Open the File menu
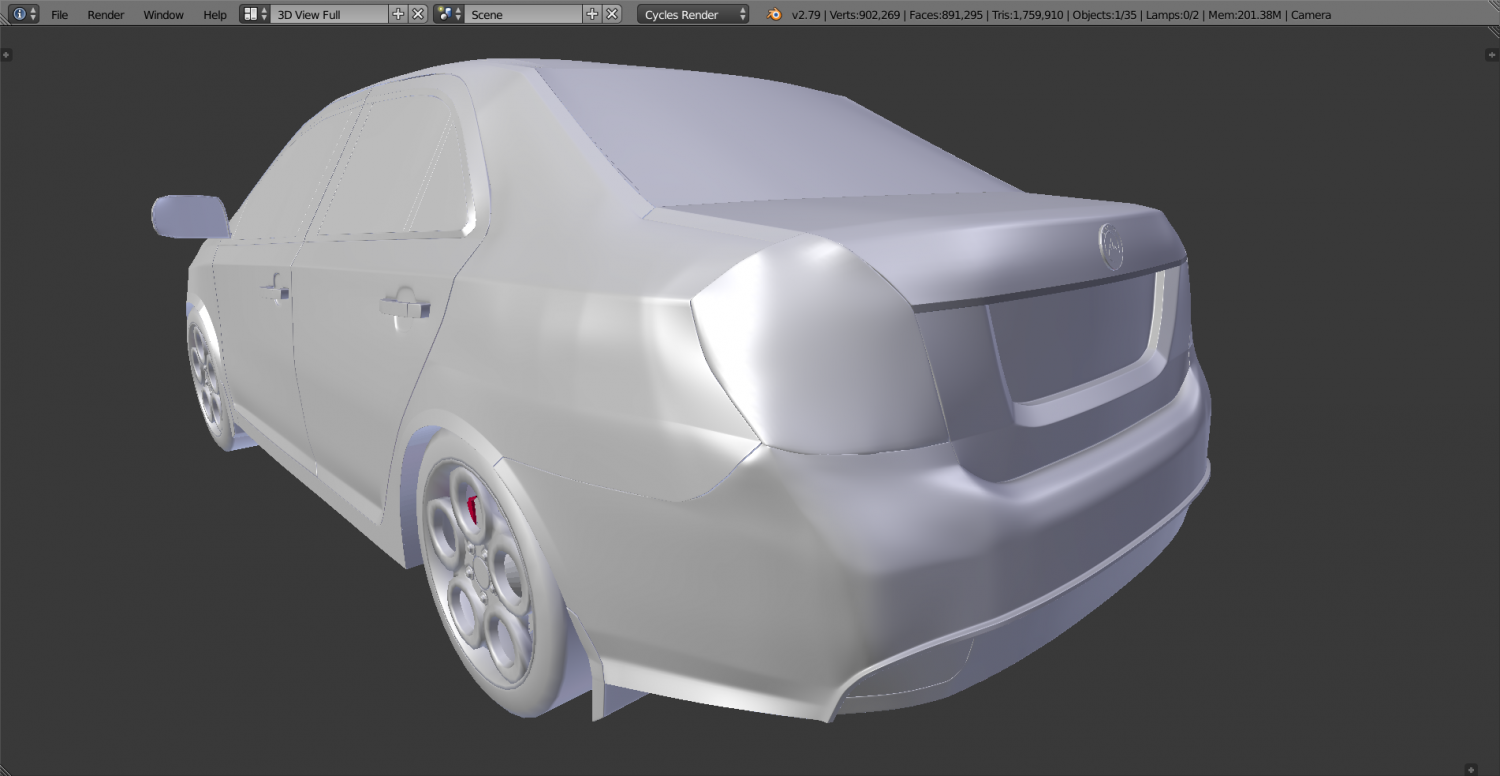Viewport: 1500px width, 776px height. point(60,15)
